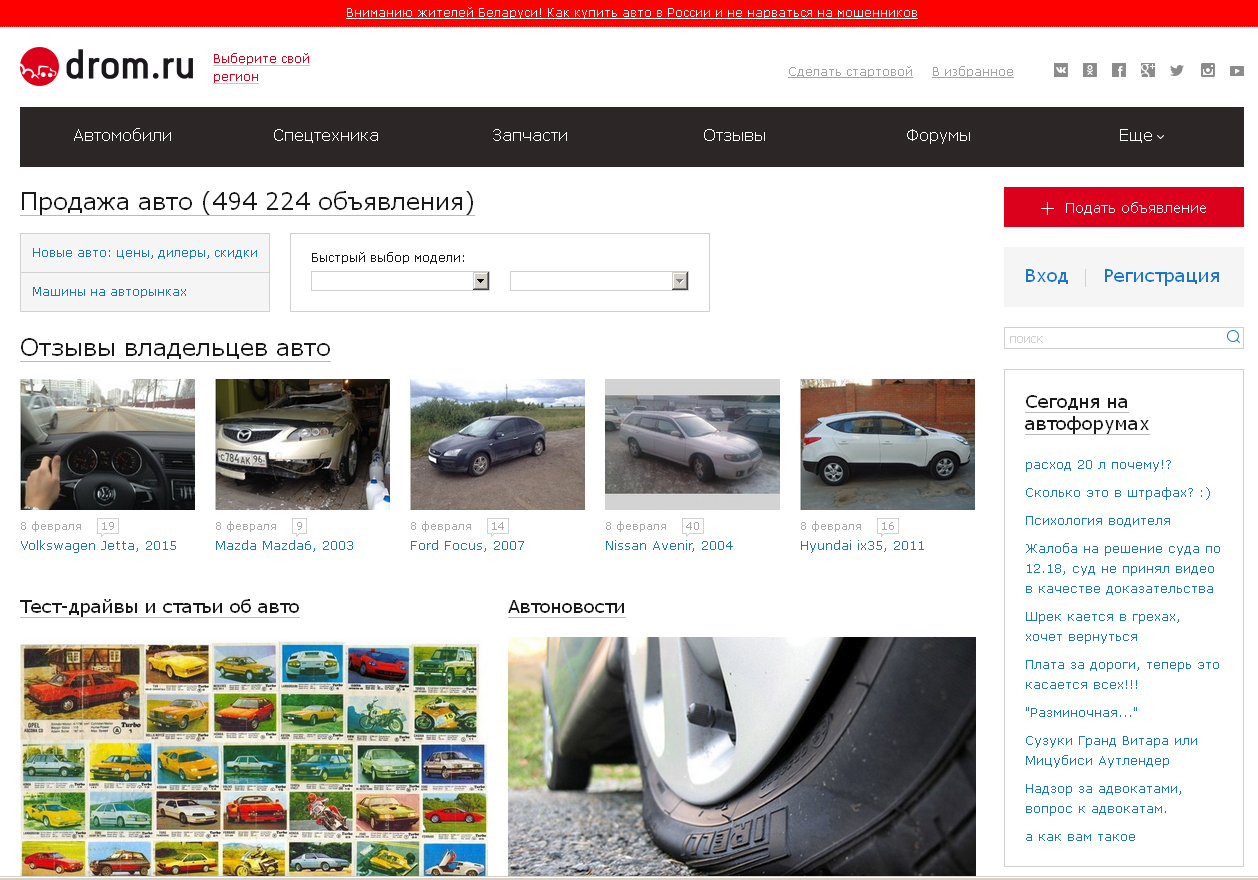Expand the second quick model selection dropdown
Image resolution: width=1258 pixels, height=880 pixels.
coord(599,281)
